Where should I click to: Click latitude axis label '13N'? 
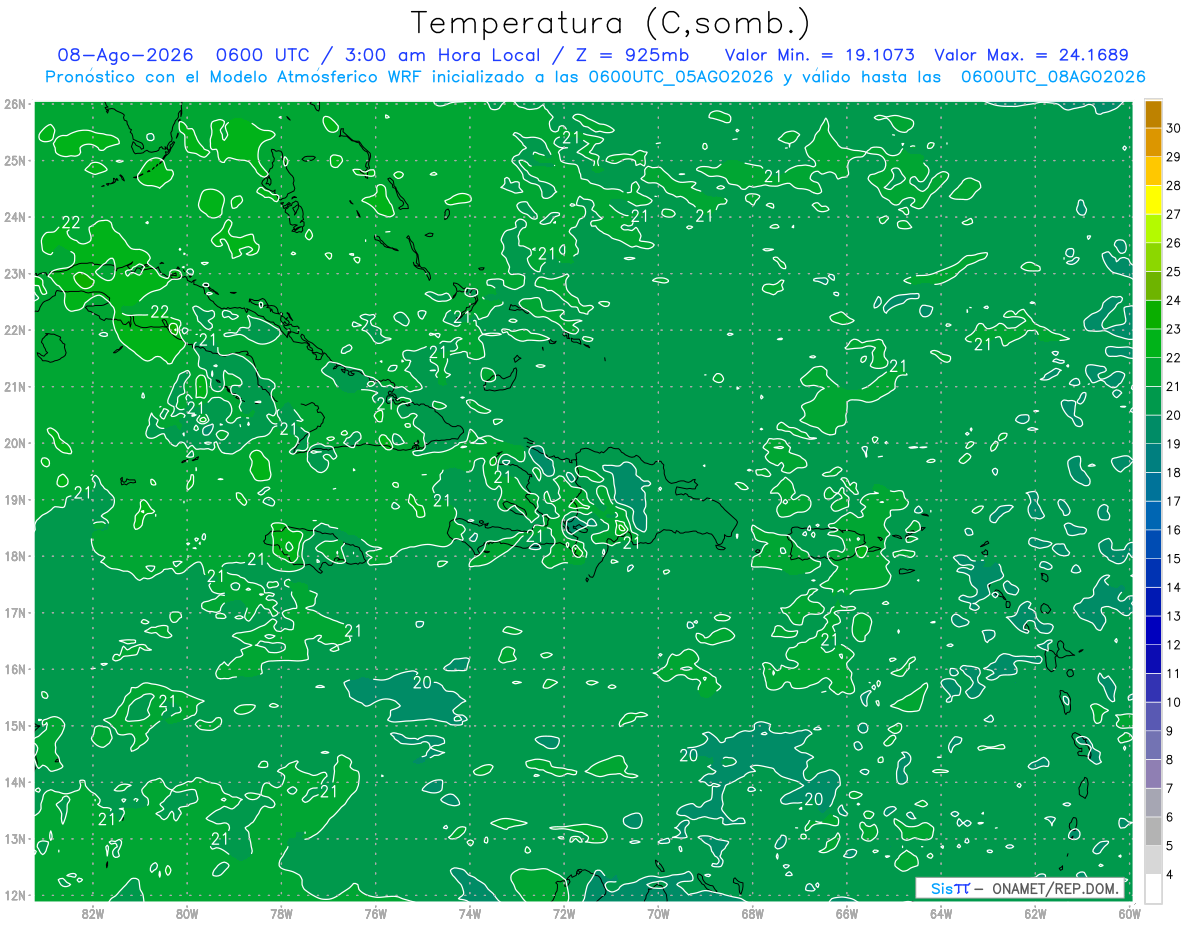click(16, 838)
